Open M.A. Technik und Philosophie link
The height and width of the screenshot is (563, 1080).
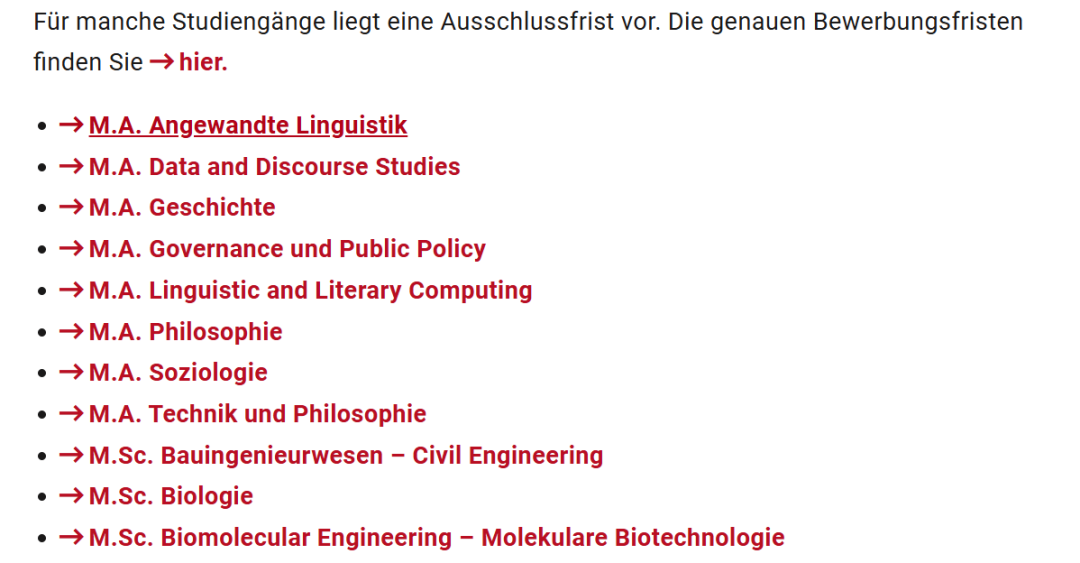[257, 414]
